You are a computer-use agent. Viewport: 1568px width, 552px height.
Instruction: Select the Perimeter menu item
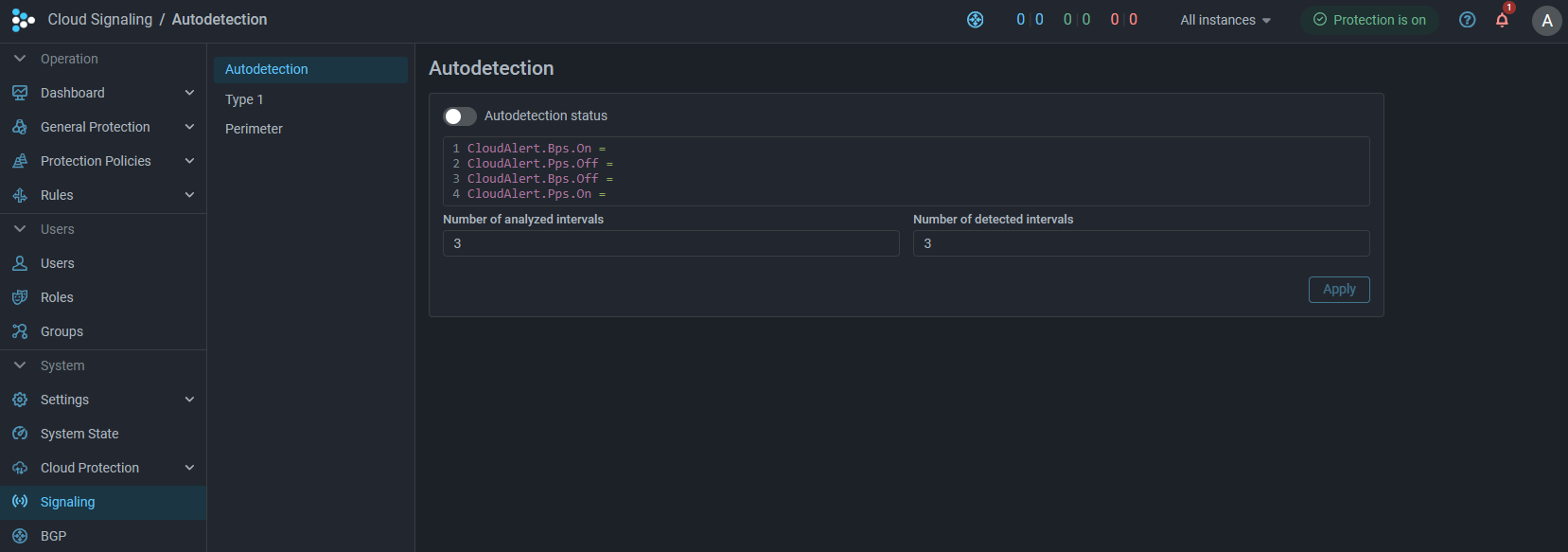point(254,129)
